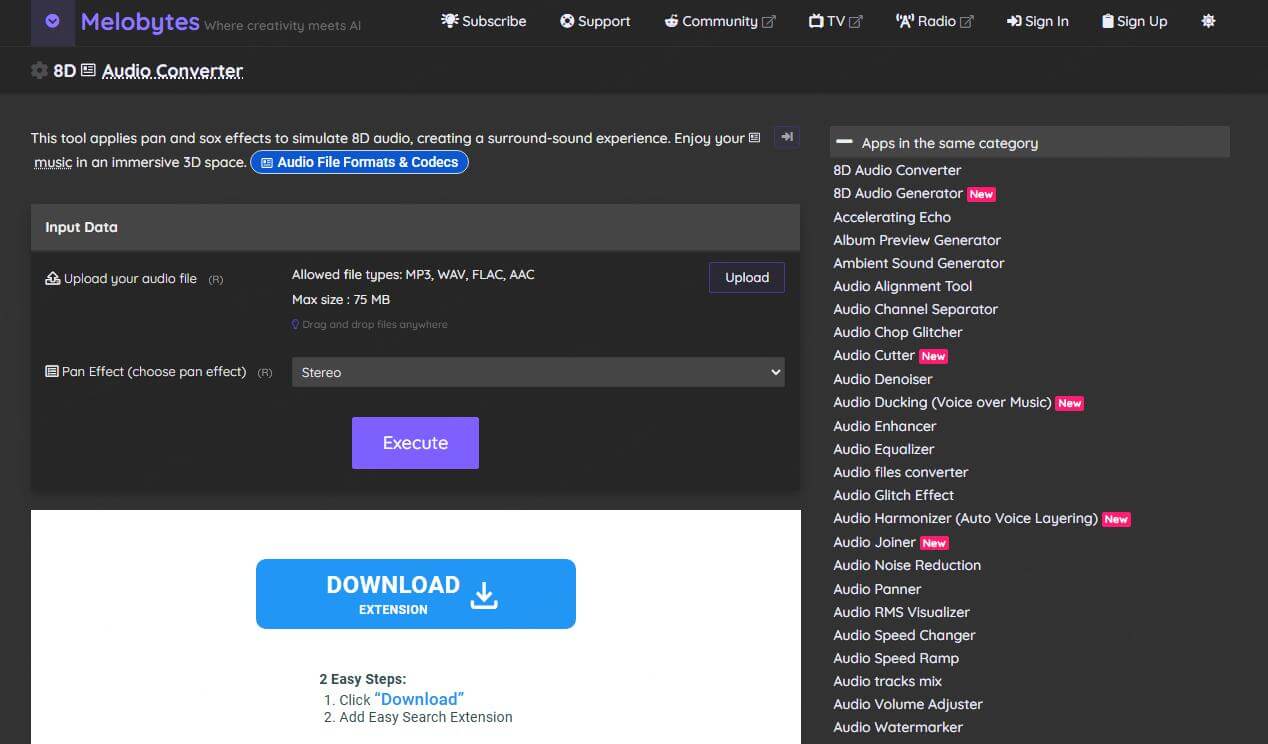
Task: Open the Audio Channel Separator app
Action: coord(916,309)
